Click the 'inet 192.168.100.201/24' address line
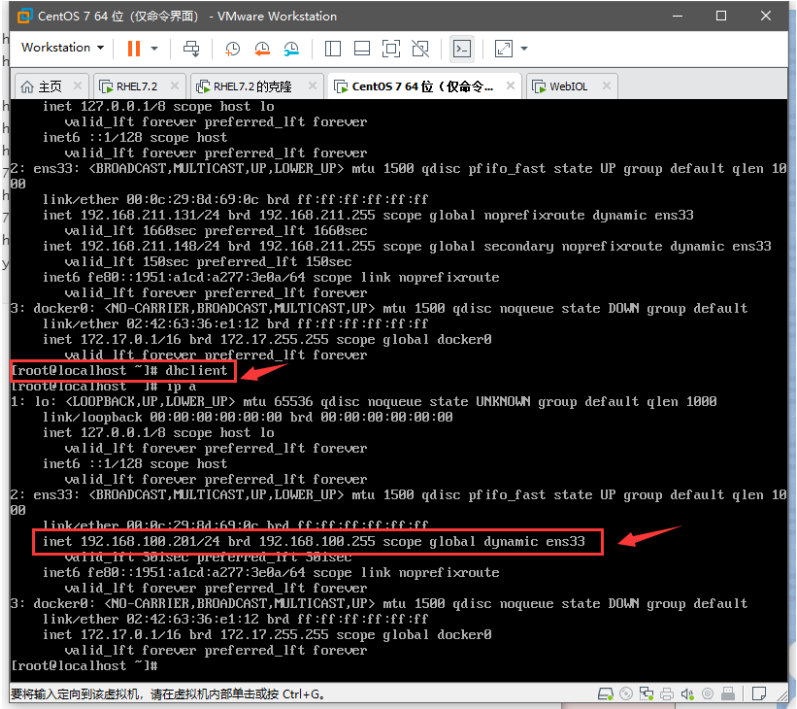Screen dimensions: 797x709 point(314,542)
